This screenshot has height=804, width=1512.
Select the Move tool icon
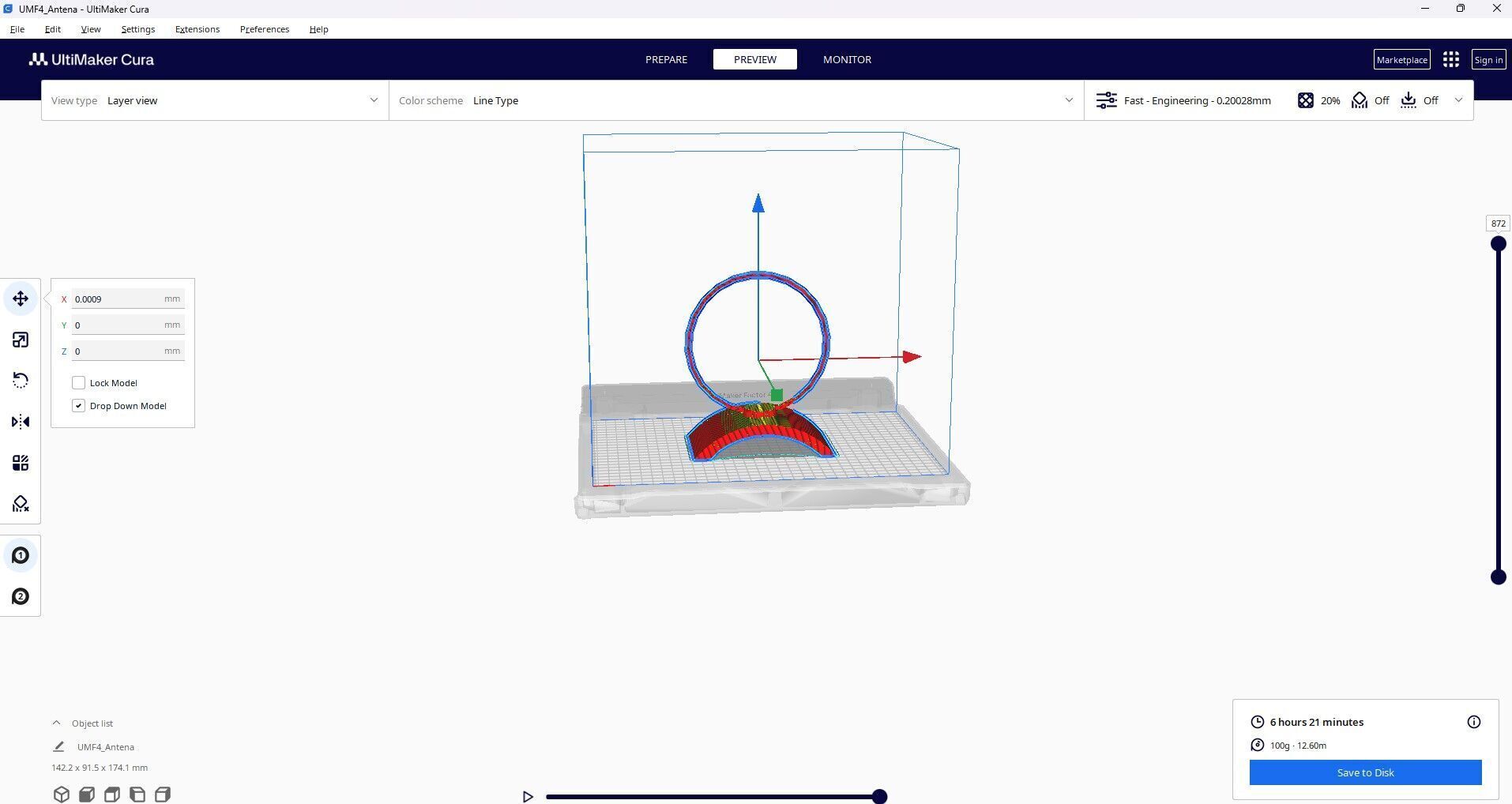pos(21,299)
